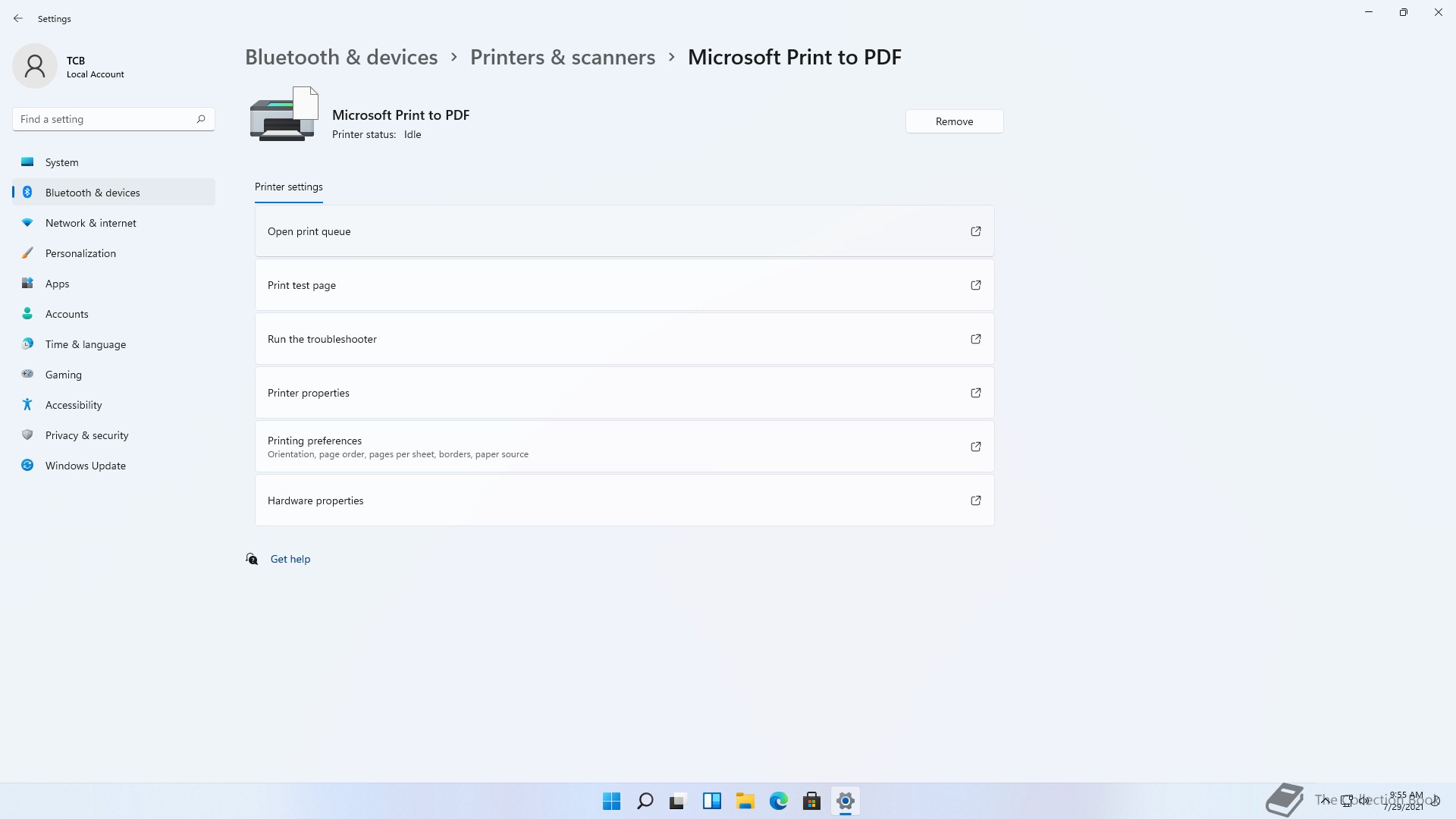Click the Get help headset icon
This screenshot has width=1456, height=819.
[252, 559]
